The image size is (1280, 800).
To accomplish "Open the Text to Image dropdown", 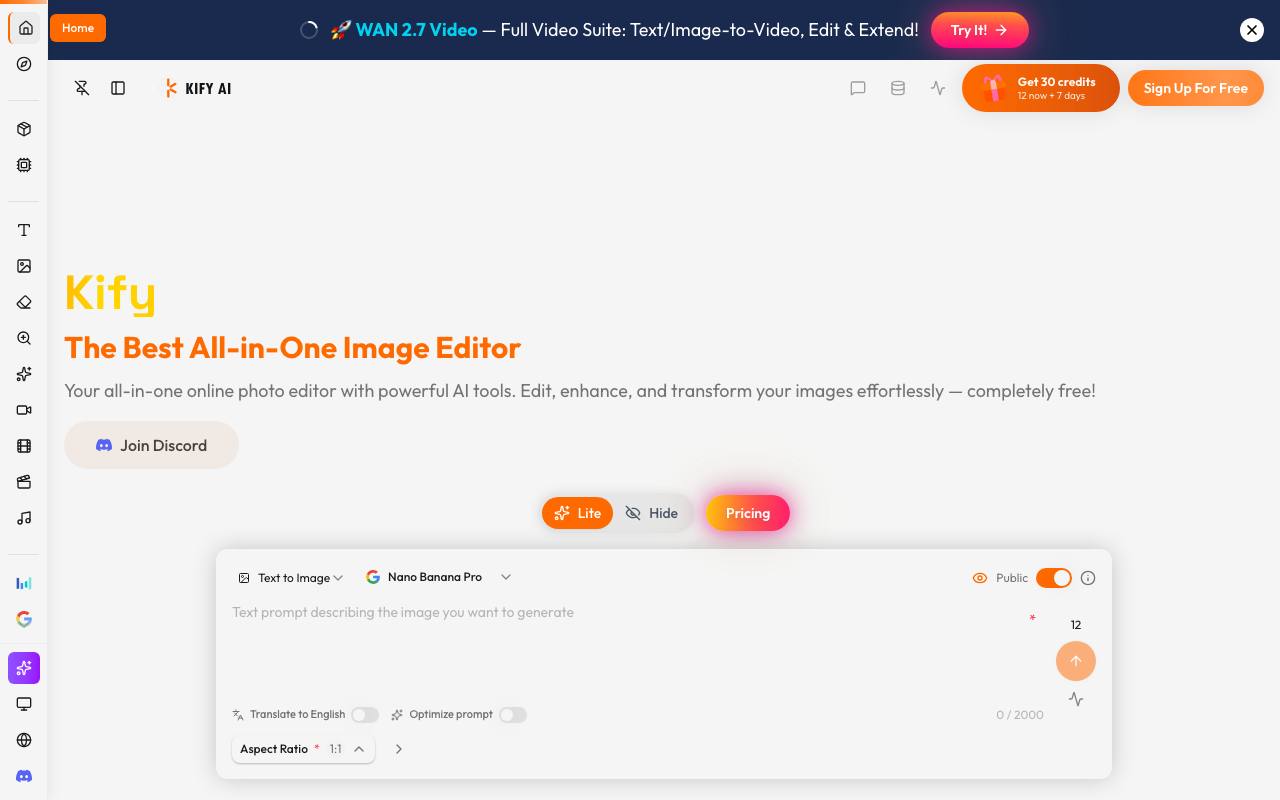I will [291, 578].
